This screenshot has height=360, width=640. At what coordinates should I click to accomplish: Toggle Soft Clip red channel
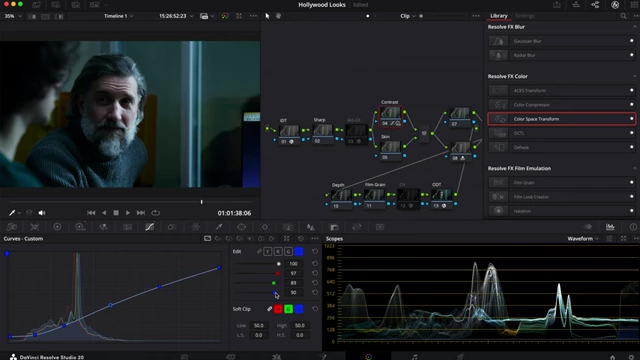point(278,309)
